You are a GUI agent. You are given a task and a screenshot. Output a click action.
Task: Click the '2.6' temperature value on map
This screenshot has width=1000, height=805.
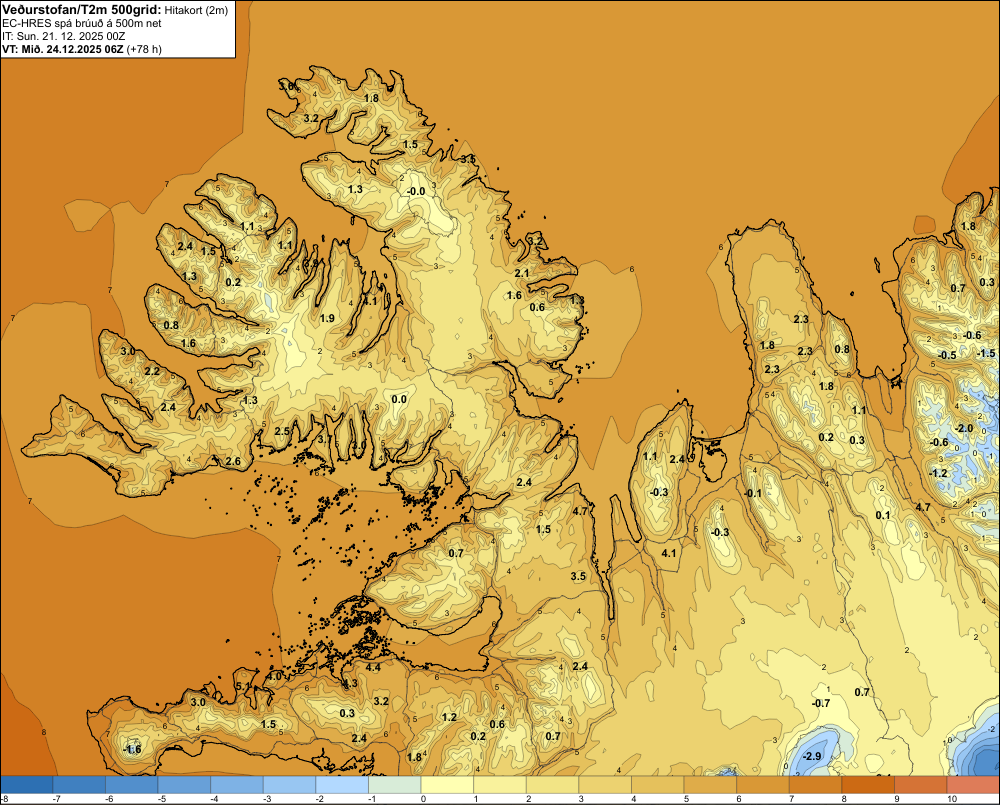point(233,461)
